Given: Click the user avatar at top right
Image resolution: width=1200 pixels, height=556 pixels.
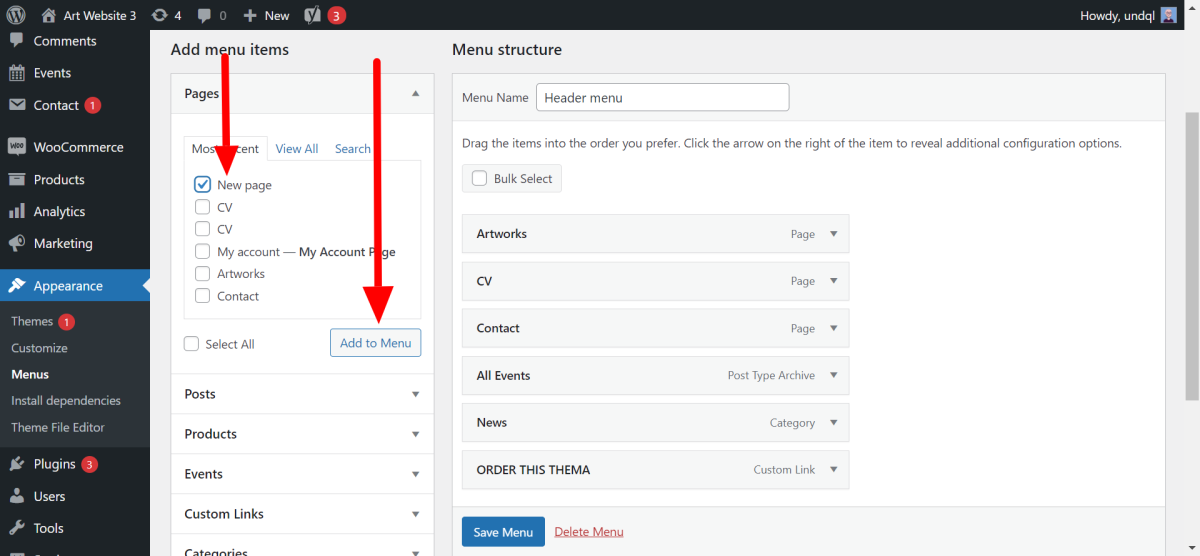Looking at the screenshot, I should [1168, 15].
